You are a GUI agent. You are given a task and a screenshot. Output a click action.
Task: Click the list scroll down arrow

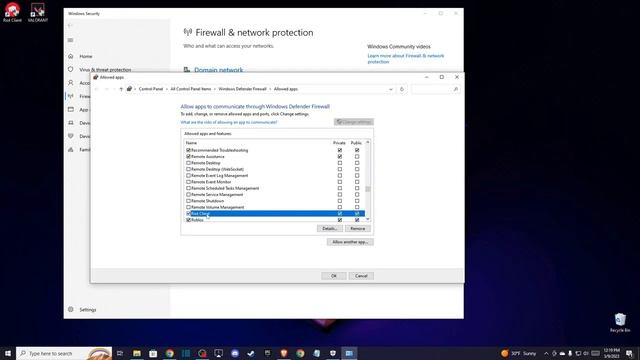pos(368,220)
